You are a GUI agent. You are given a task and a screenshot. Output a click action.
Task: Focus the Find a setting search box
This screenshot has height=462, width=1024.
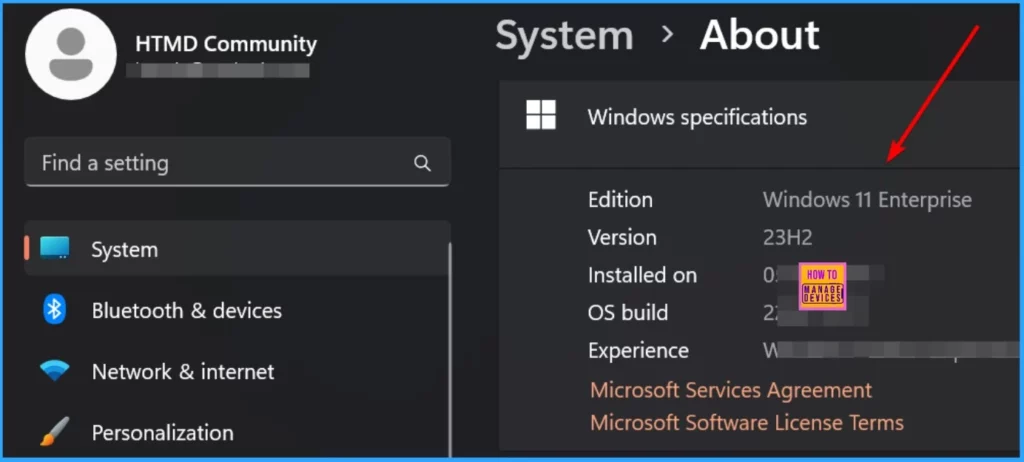click(238, 163)
